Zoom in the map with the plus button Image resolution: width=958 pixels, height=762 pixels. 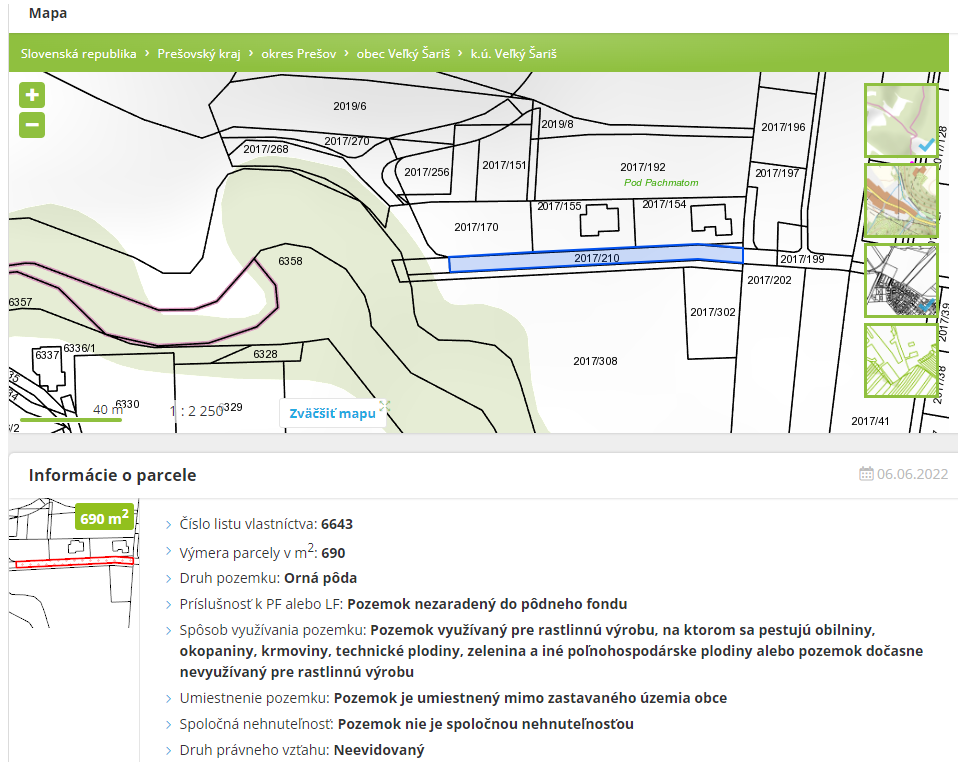(32, 96)
